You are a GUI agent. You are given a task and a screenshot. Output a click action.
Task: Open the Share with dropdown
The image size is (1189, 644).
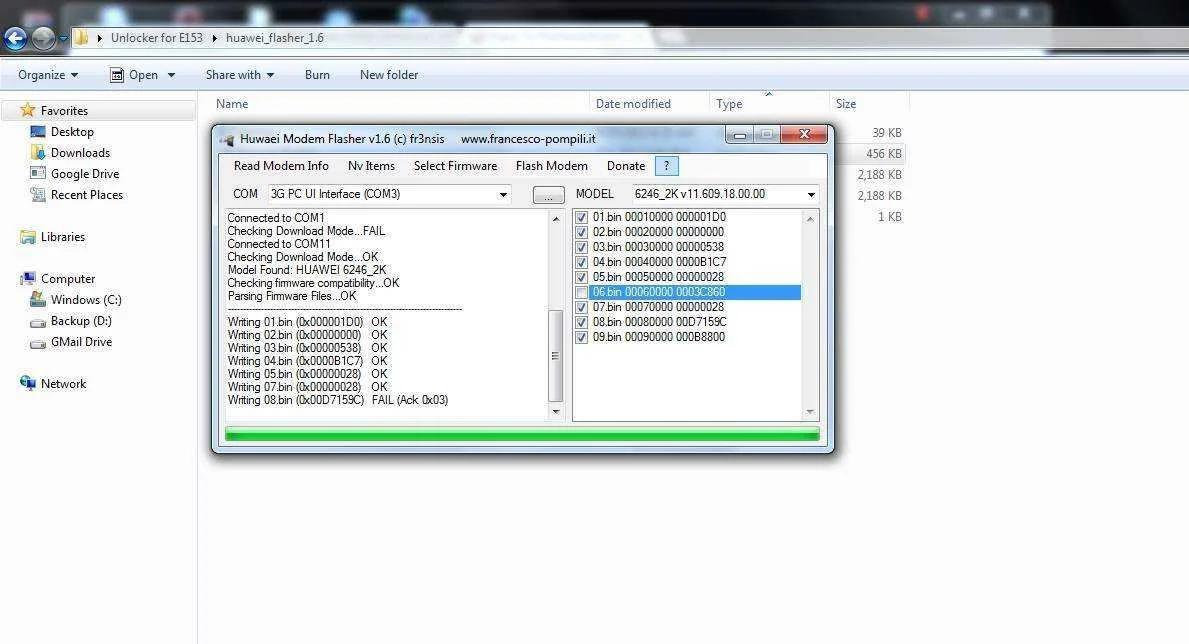240,74
